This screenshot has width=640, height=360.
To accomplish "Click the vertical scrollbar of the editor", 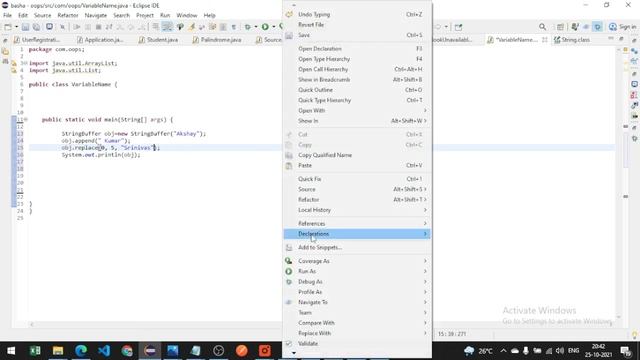I will [618, 182].
